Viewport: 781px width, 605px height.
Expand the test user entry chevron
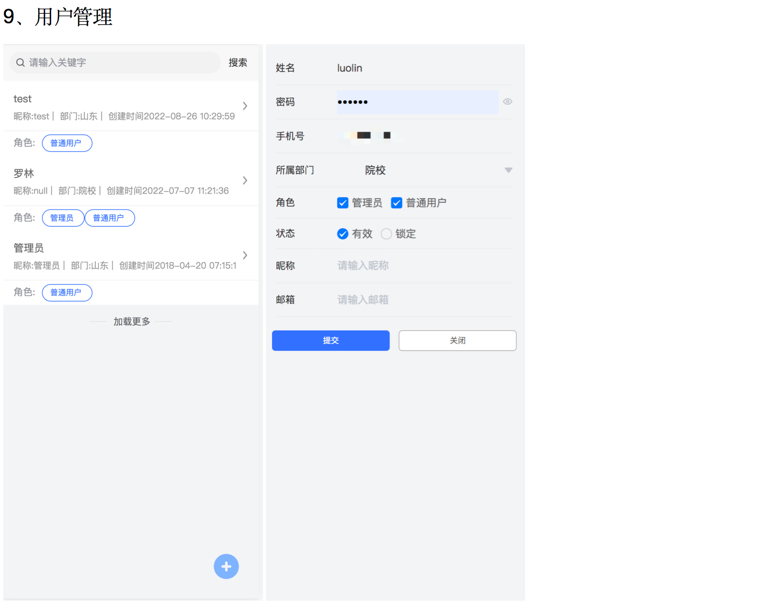tap(245, 106)
